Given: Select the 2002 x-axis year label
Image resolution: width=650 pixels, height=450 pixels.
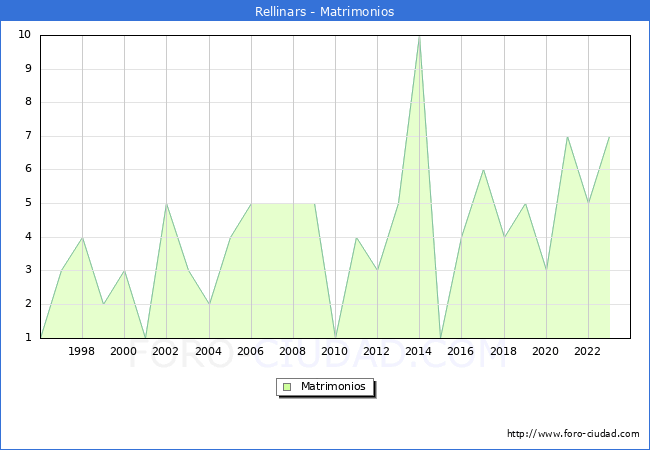Looking at the screenshot, I should click(x=166, y=351).
